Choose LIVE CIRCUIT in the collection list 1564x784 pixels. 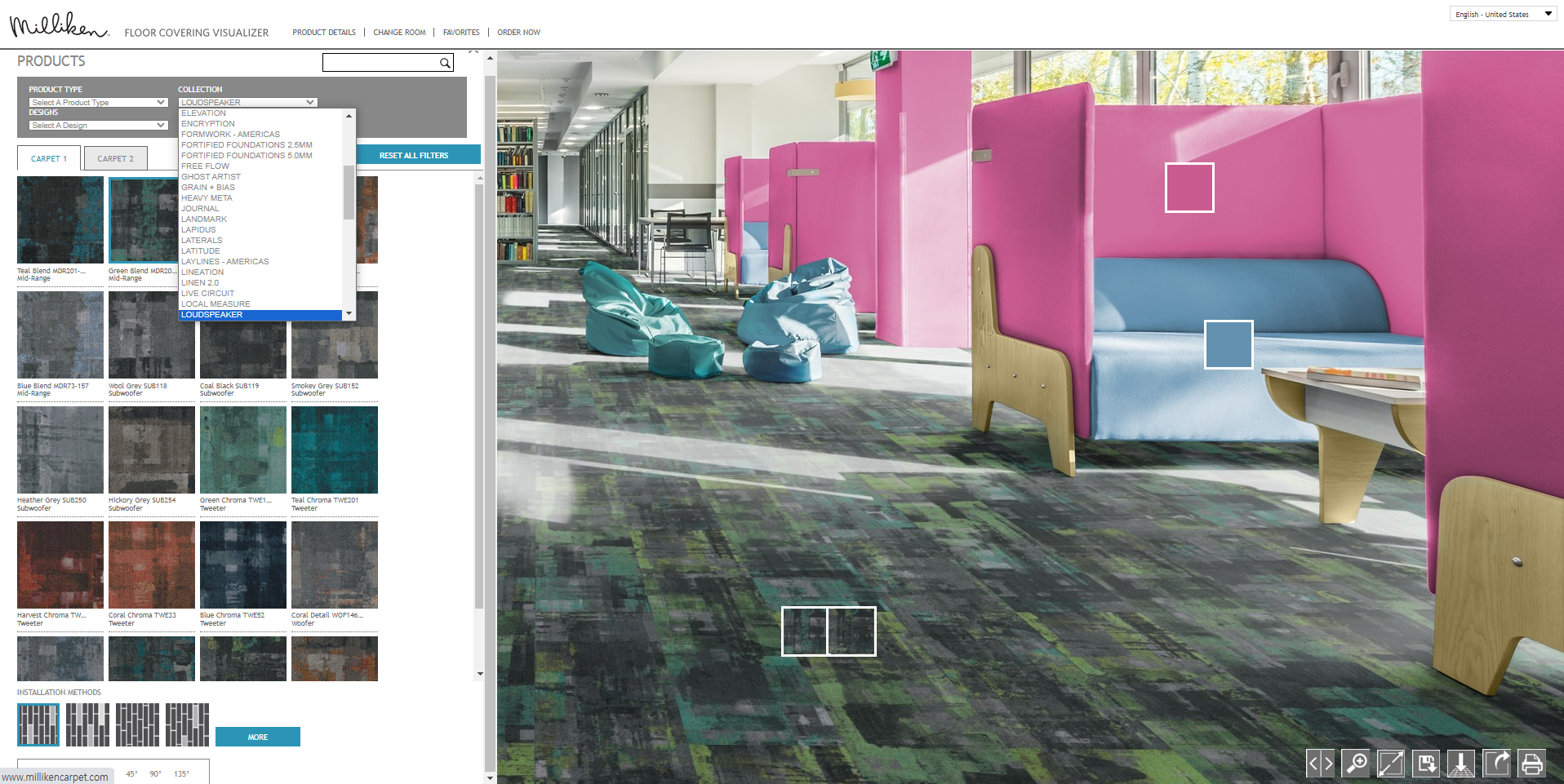tap(260, 294)
